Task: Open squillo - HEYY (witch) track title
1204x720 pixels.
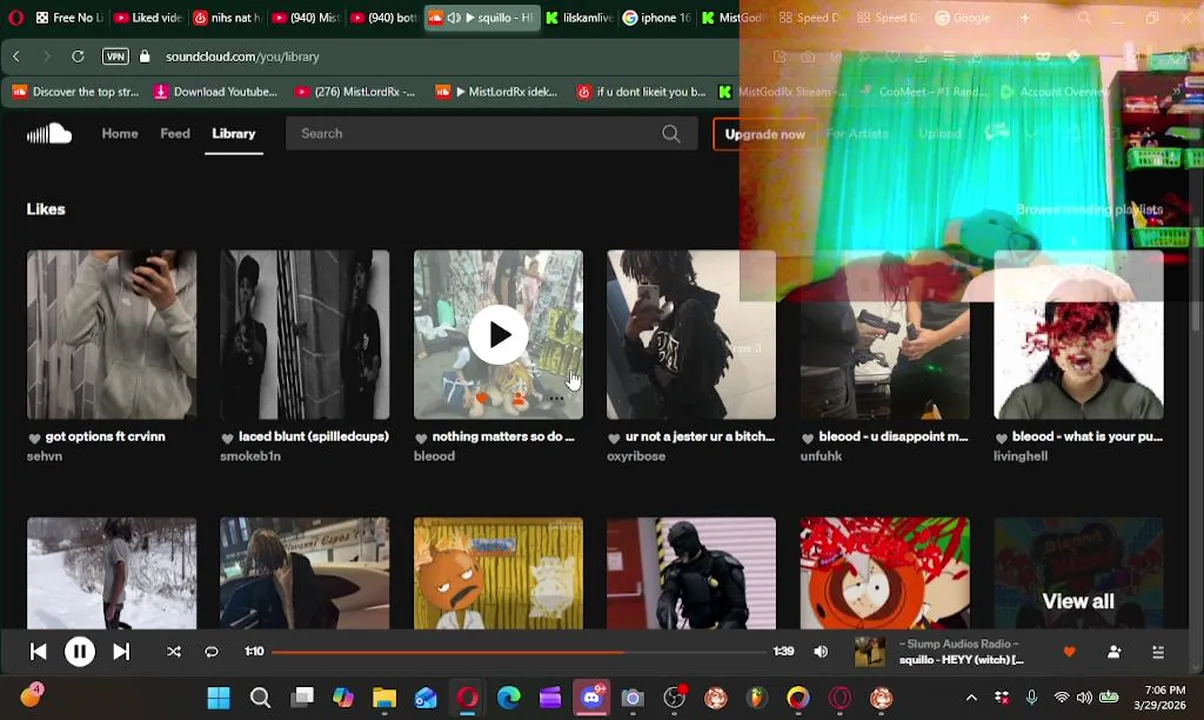Action: [961, 660]
